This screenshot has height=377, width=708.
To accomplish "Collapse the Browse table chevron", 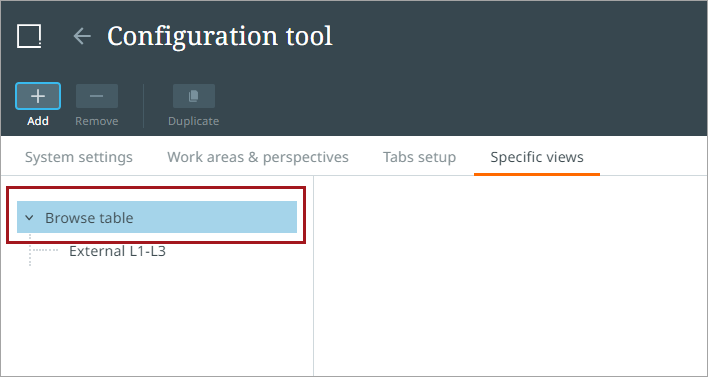I will [x=29, y=218].
